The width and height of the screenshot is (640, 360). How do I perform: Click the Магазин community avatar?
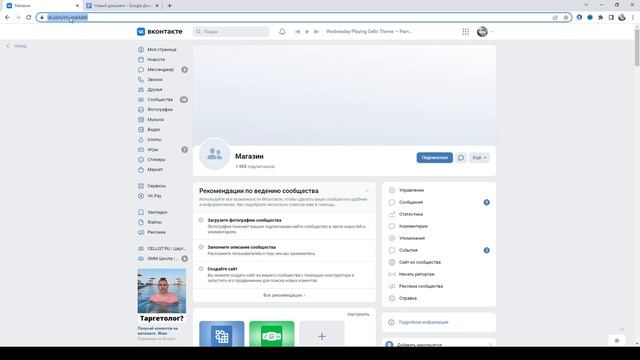point(215,154)
